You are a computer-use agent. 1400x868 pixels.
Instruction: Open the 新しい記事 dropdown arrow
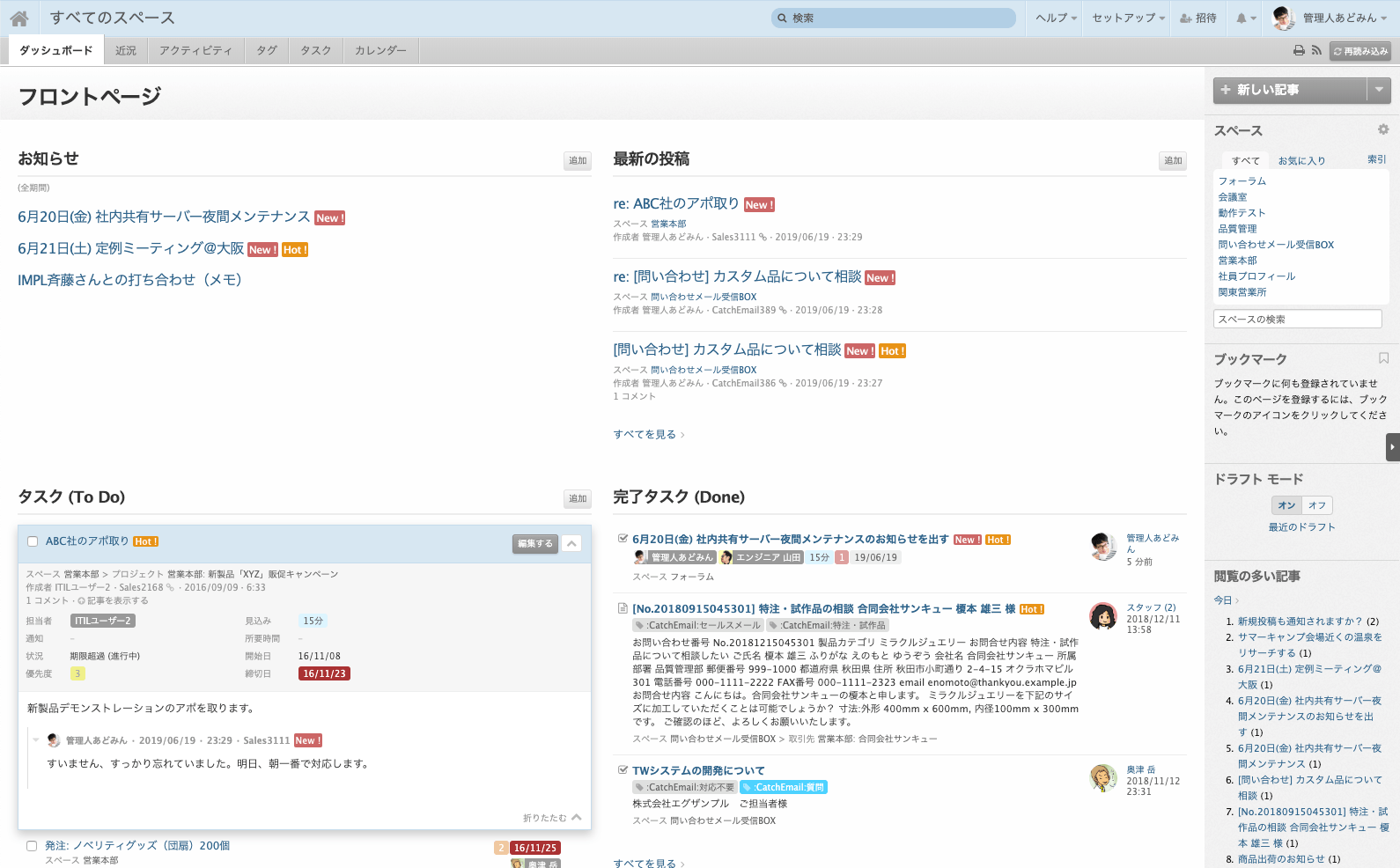(1379, 90)
